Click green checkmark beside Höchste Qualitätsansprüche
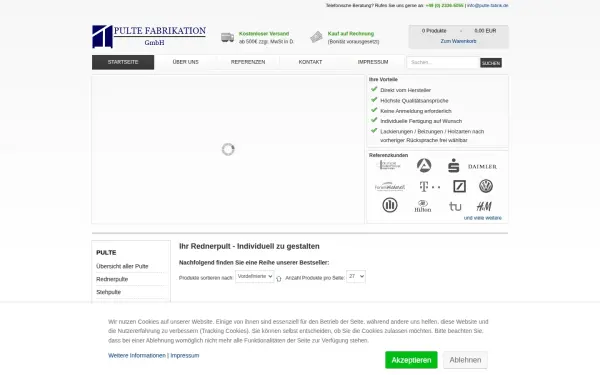 374,99
